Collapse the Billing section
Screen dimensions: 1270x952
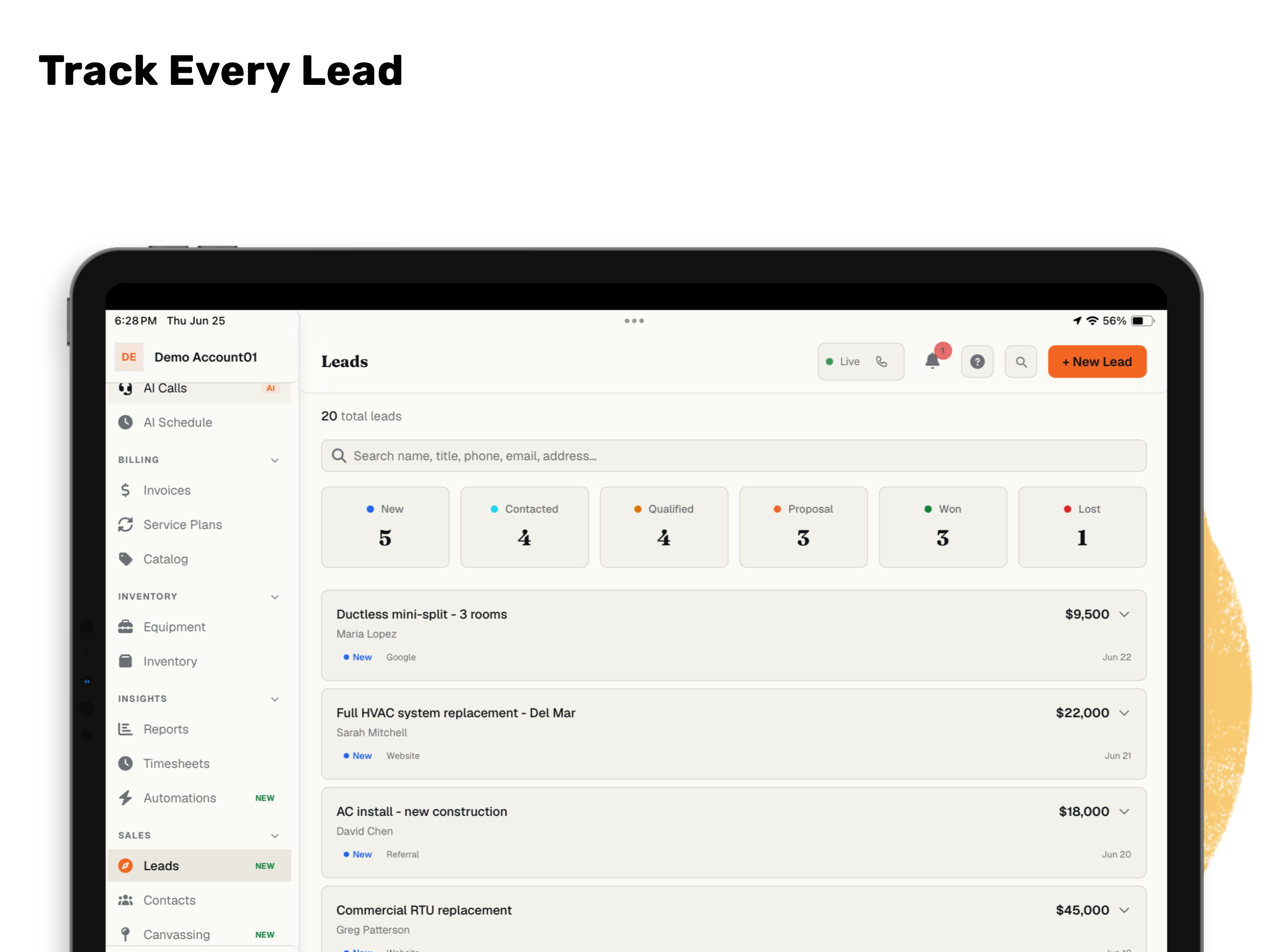(x=275, y=460)
